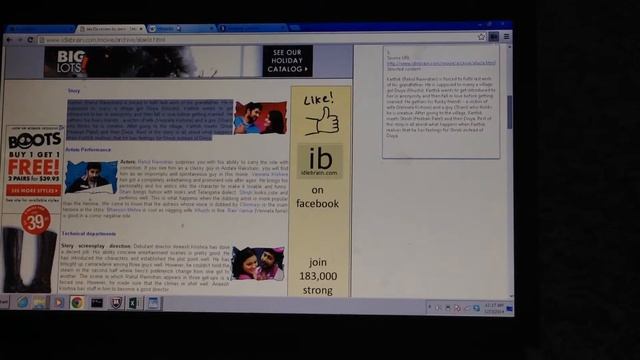Image resolution: width=640 pixels, height=360 pixels.
Task: Click 'join 183,000 strong' Facebook text
Action: [x=318, y=276]
